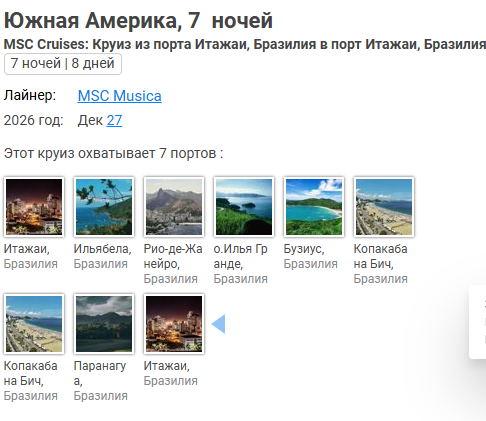Open the Паранагуа port thumbnail
486x421 pixels.
[x=104, y=324]
